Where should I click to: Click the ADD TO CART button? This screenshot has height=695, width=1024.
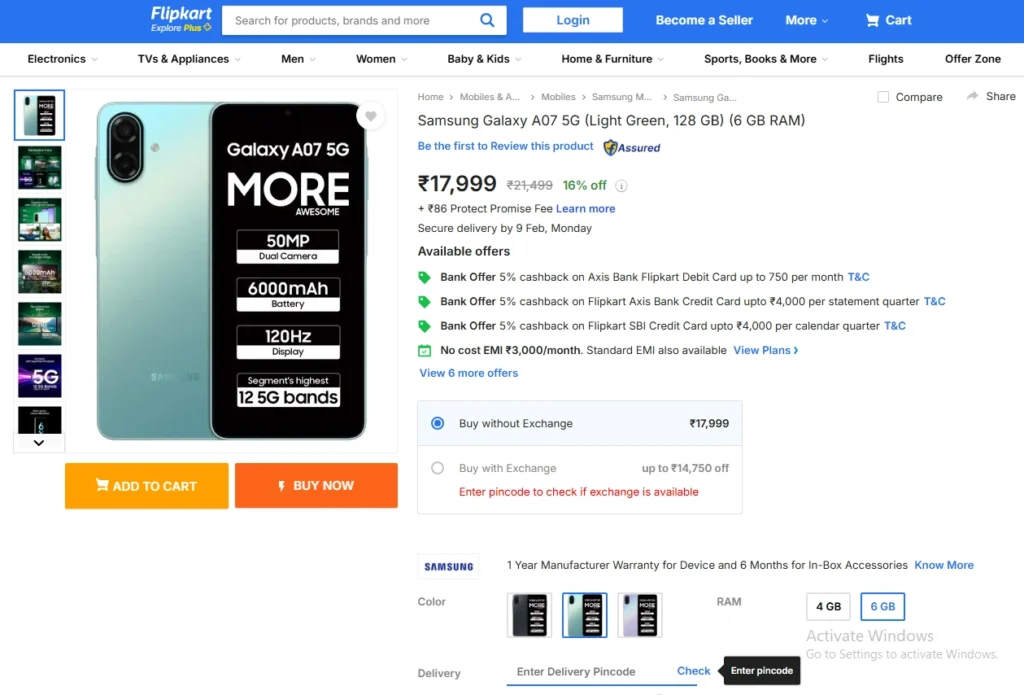146,485
